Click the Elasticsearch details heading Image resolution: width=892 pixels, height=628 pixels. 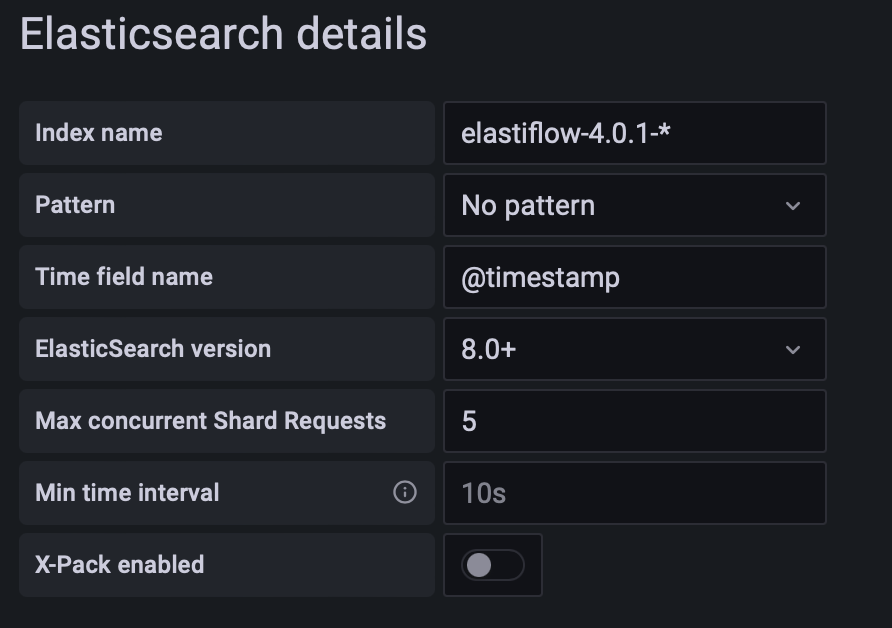pos(222,35)
